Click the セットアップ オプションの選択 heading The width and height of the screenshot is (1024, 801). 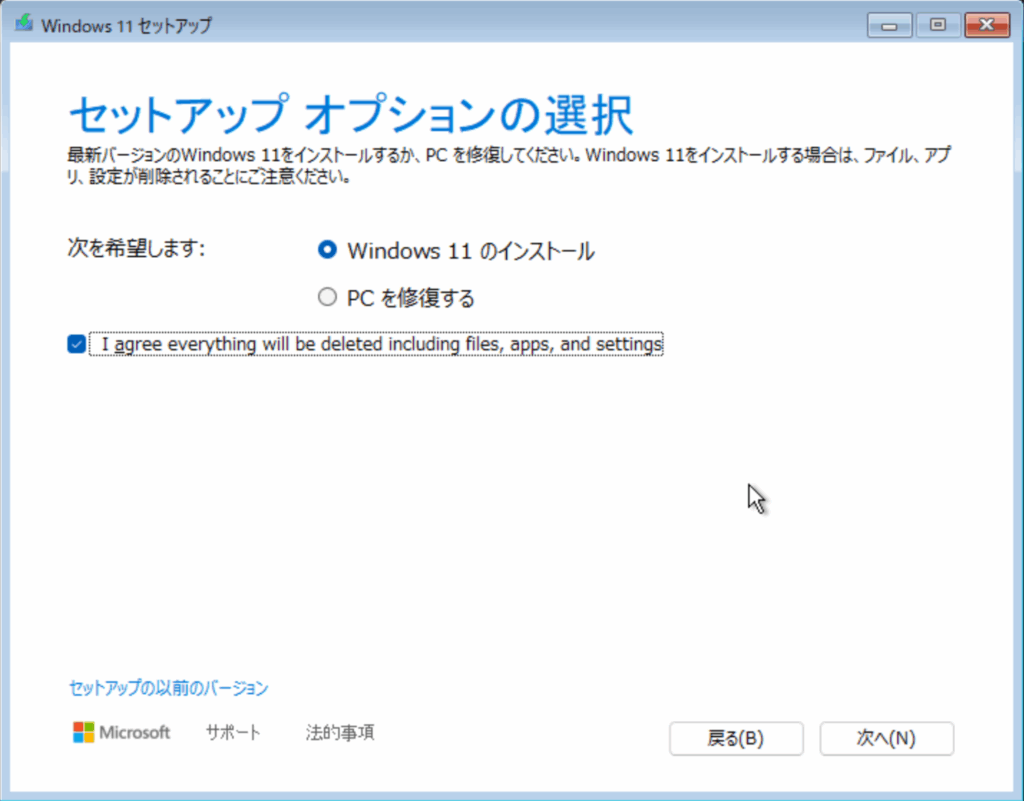[350, 116]
